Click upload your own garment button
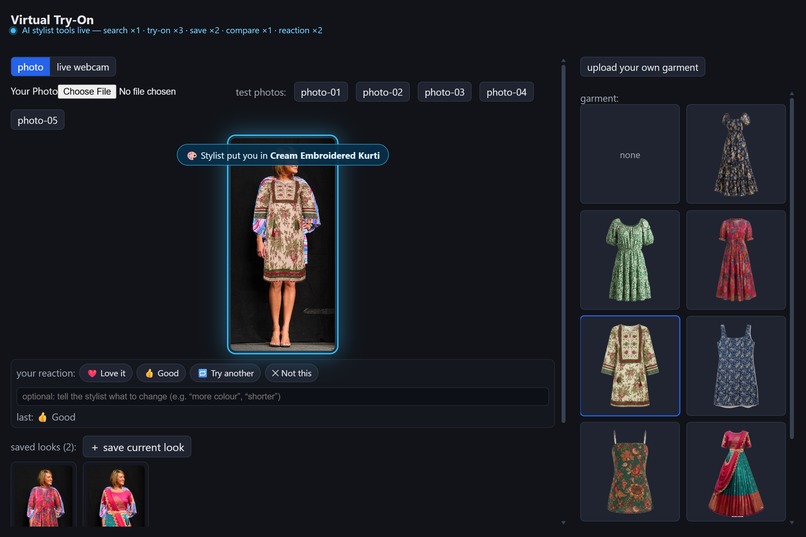The width and height of the screenshot is (806, 537). pyautogui.click(x=643, y=67)
